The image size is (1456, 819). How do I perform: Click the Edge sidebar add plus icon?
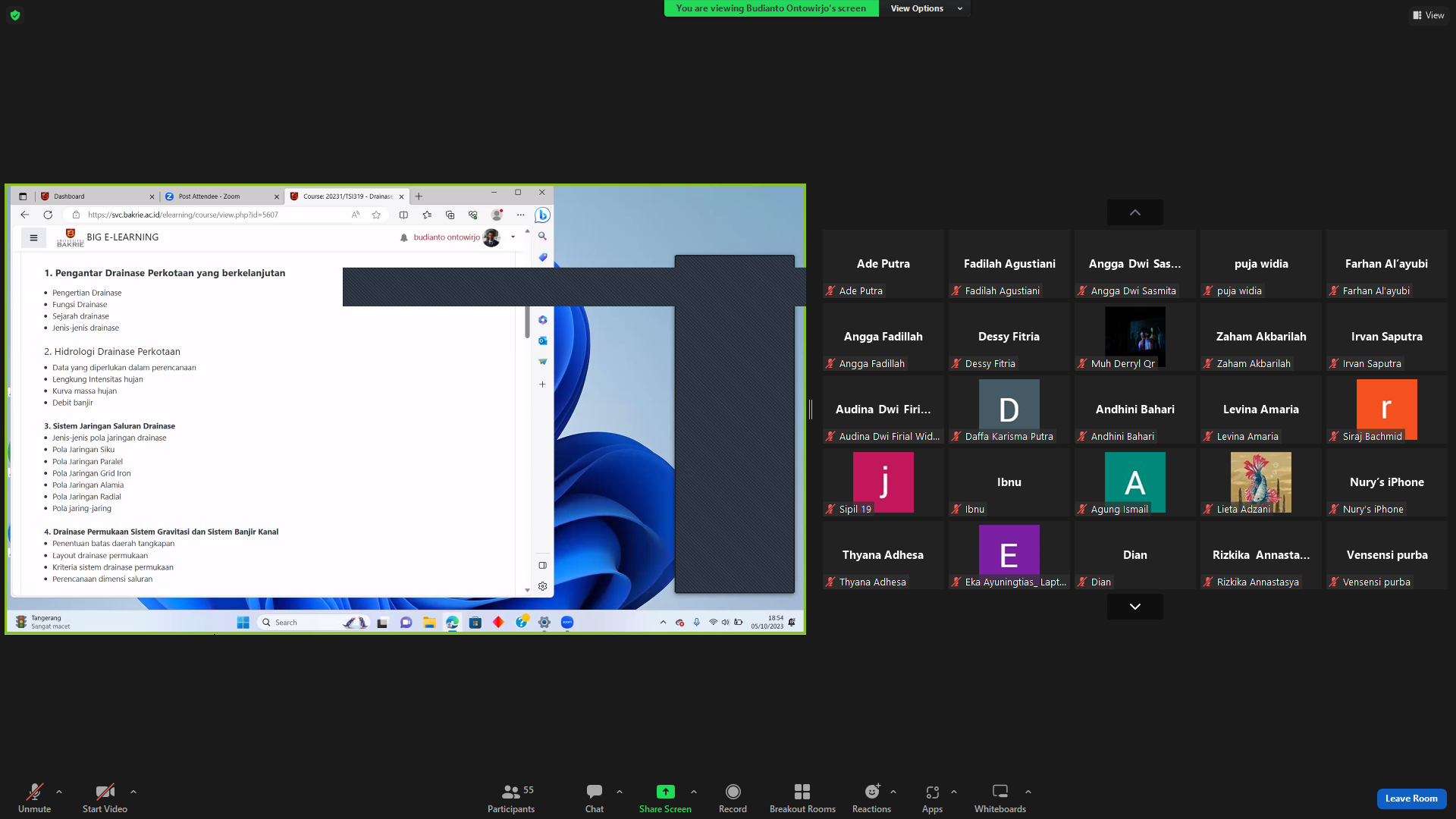coord(542,384)
